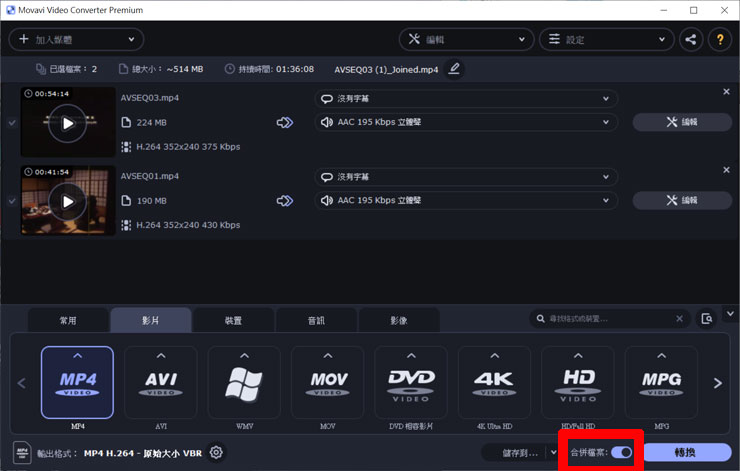Select the AVI video format
740x471 pixels.
tap(161, 382)
